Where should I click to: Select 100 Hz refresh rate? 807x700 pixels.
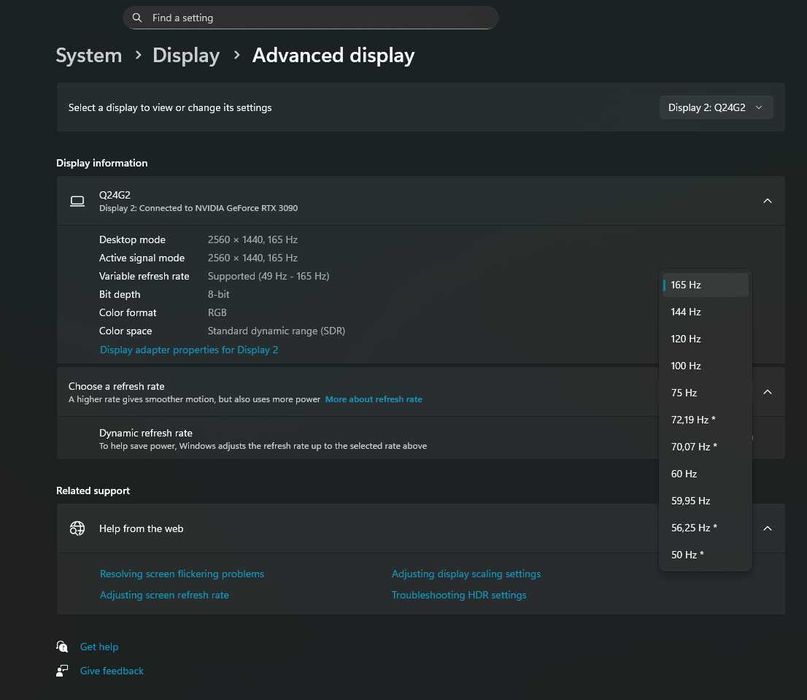click(x=705, y=365)
